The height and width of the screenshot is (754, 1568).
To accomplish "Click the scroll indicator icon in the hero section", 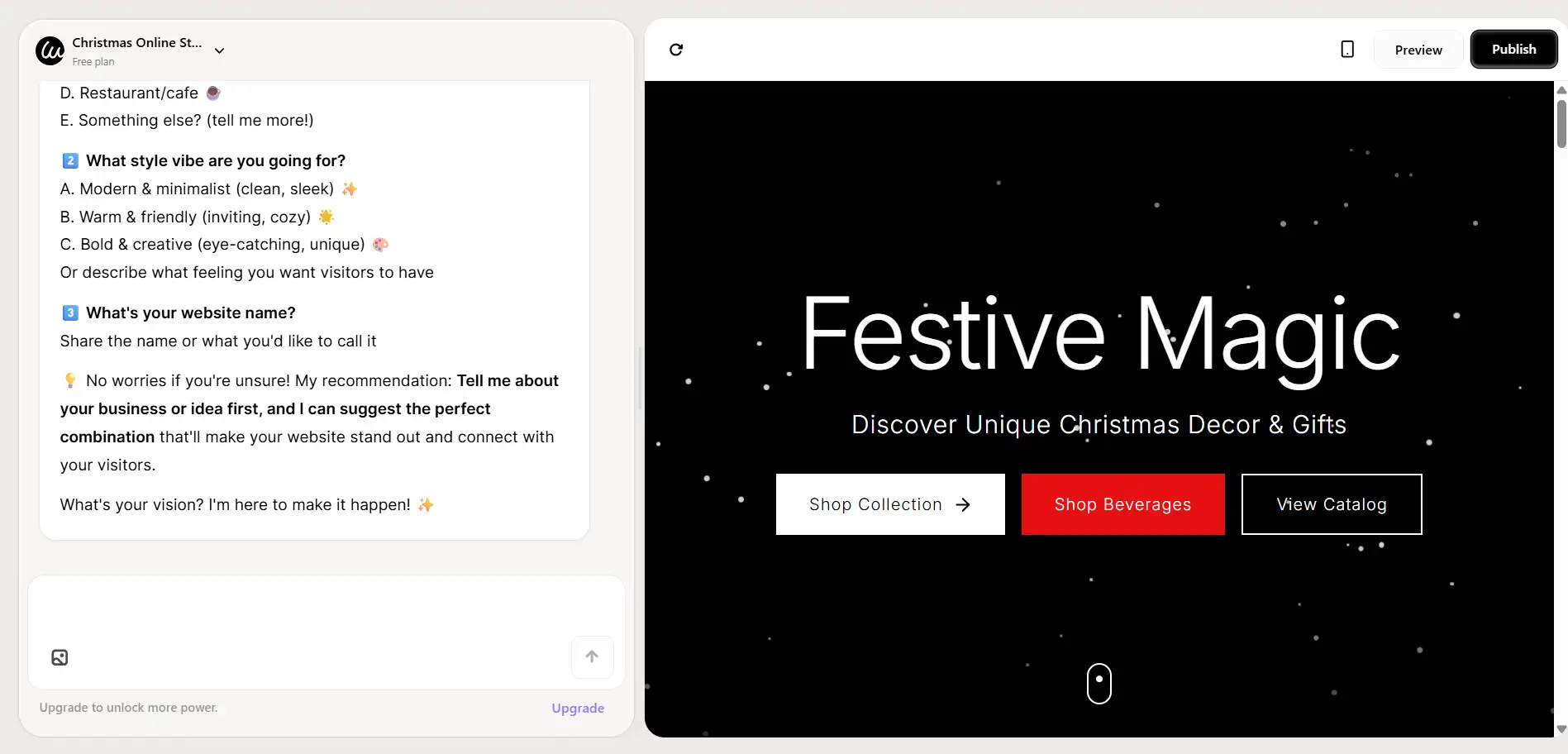I will point(1099,684).
